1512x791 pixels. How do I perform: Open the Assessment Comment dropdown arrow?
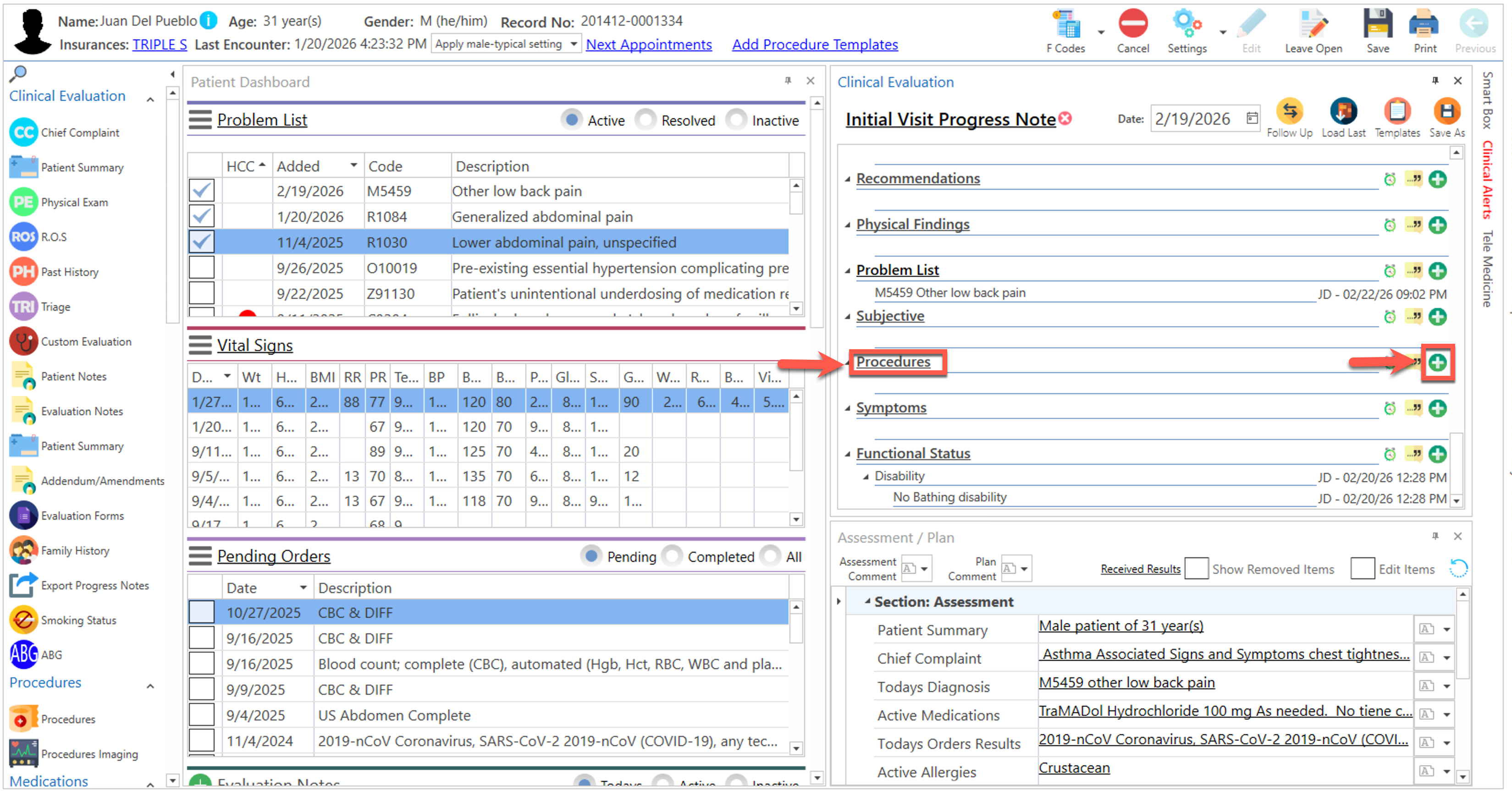click(x=924, y=569)
